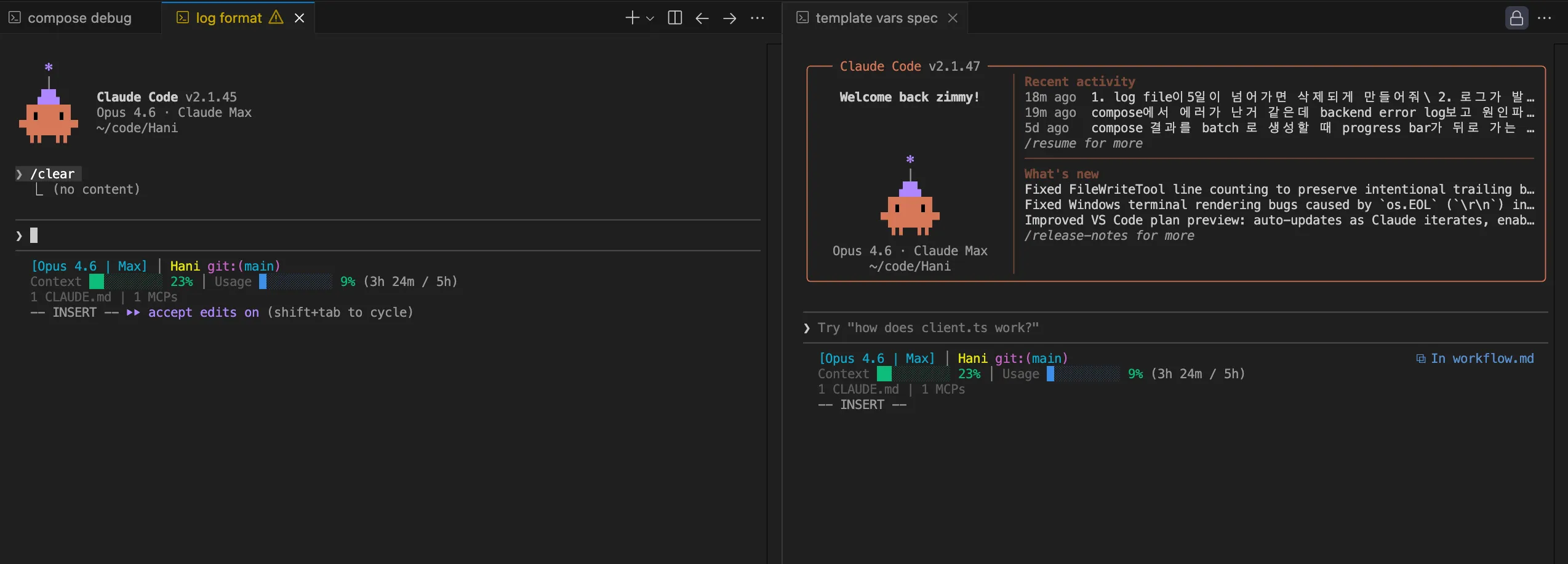Select the log format tab

tap(228, 18)
